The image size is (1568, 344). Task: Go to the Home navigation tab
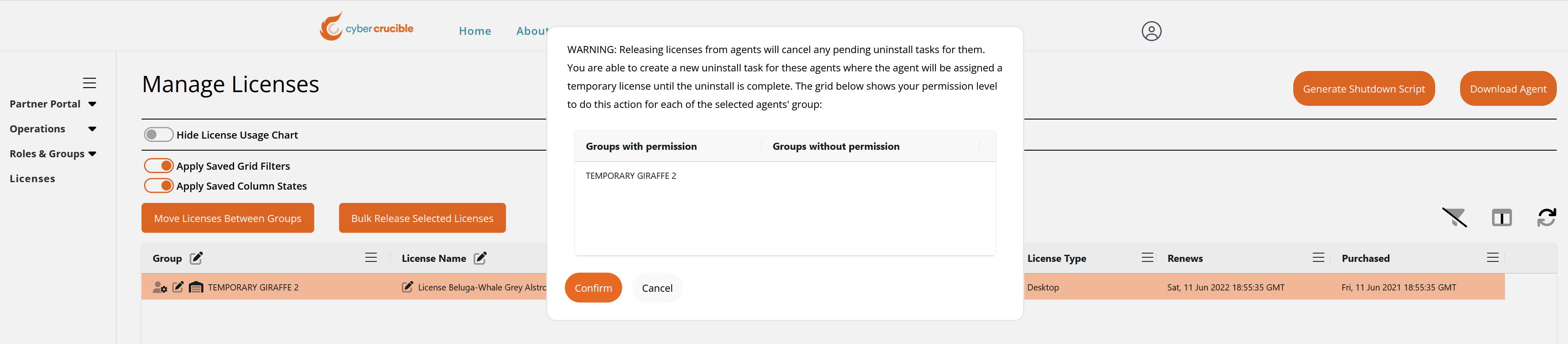pyautogui.click(x=475, y=31)
